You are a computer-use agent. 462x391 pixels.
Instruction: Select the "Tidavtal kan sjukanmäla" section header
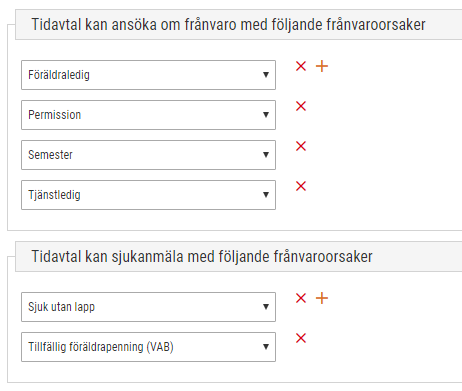202,257
